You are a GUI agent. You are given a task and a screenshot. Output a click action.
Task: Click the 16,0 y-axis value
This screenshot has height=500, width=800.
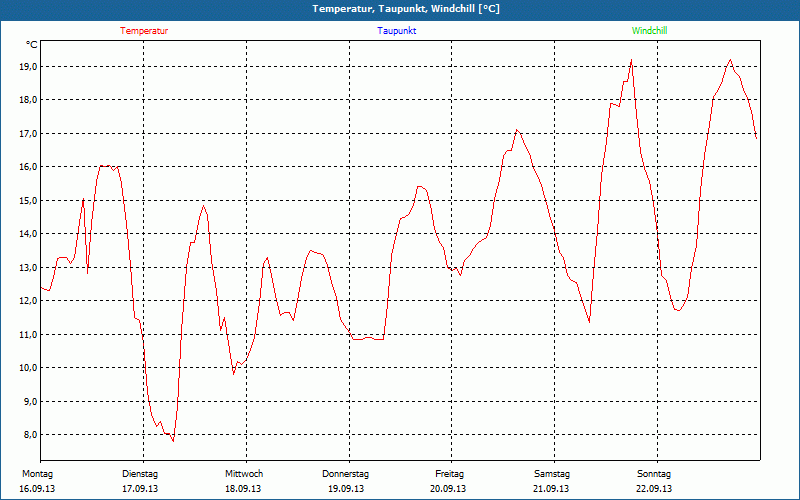coord(29,167)
